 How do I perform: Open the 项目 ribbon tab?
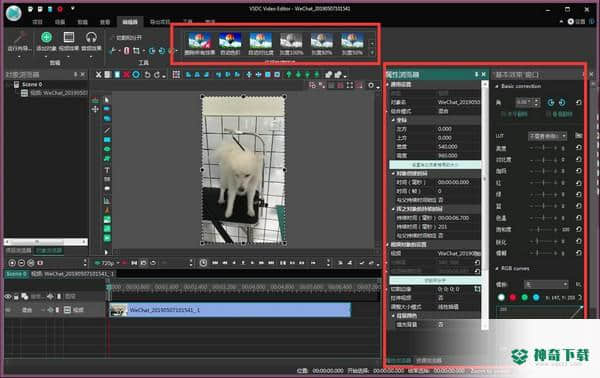pyautogui.click(x=37, y=22)
